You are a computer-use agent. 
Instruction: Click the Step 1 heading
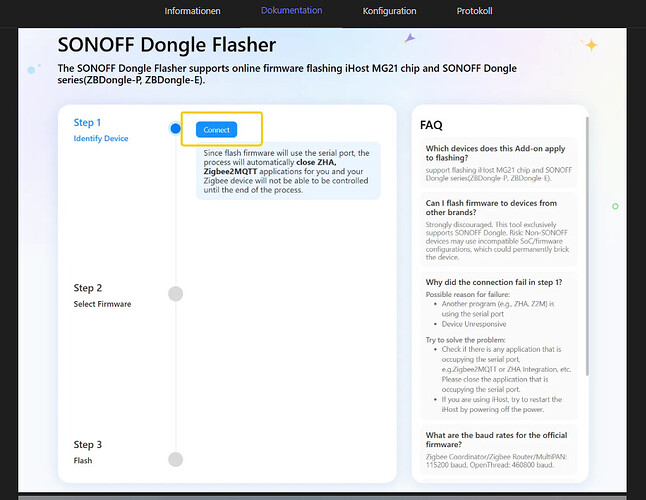(87, 122)
